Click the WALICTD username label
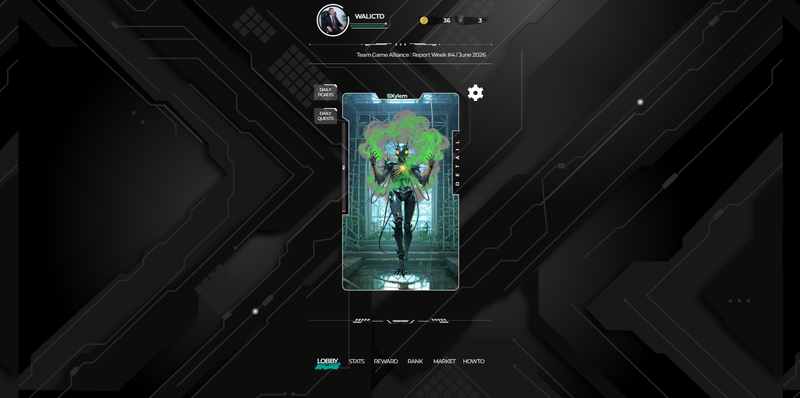 pos(369,16)
